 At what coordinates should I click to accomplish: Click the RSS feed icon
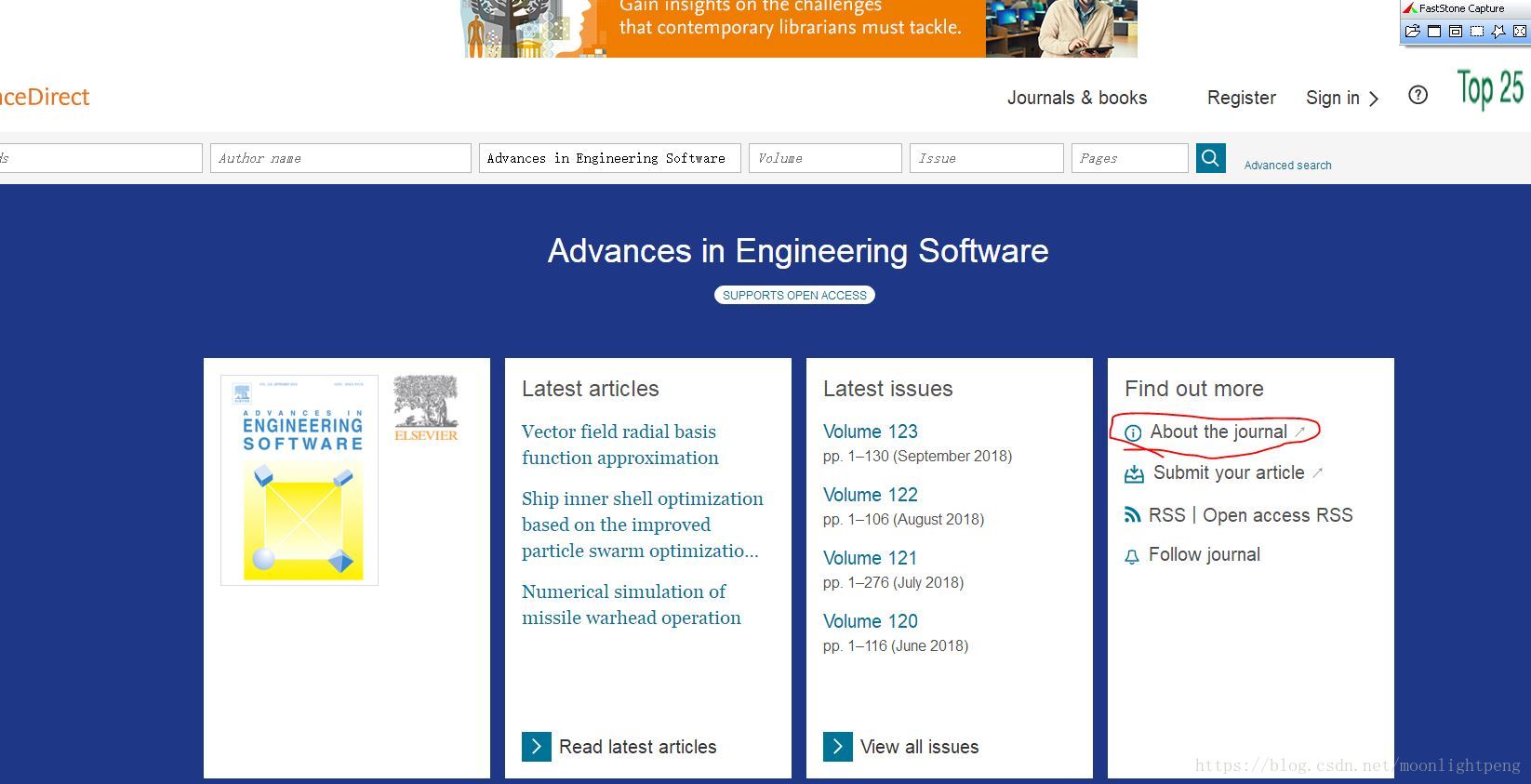click(1132, 515)
